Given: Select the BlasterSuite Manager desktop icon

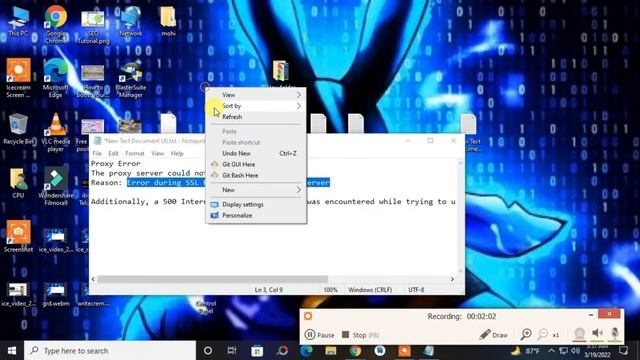Looking at the screenshot, I should click(x=131, y=79).
